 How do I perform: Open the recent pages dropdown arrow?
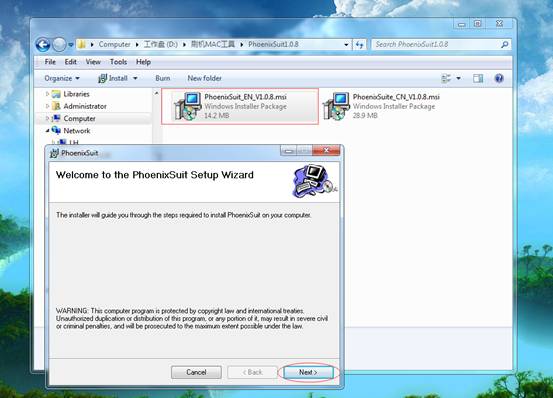tap(71, 45)
